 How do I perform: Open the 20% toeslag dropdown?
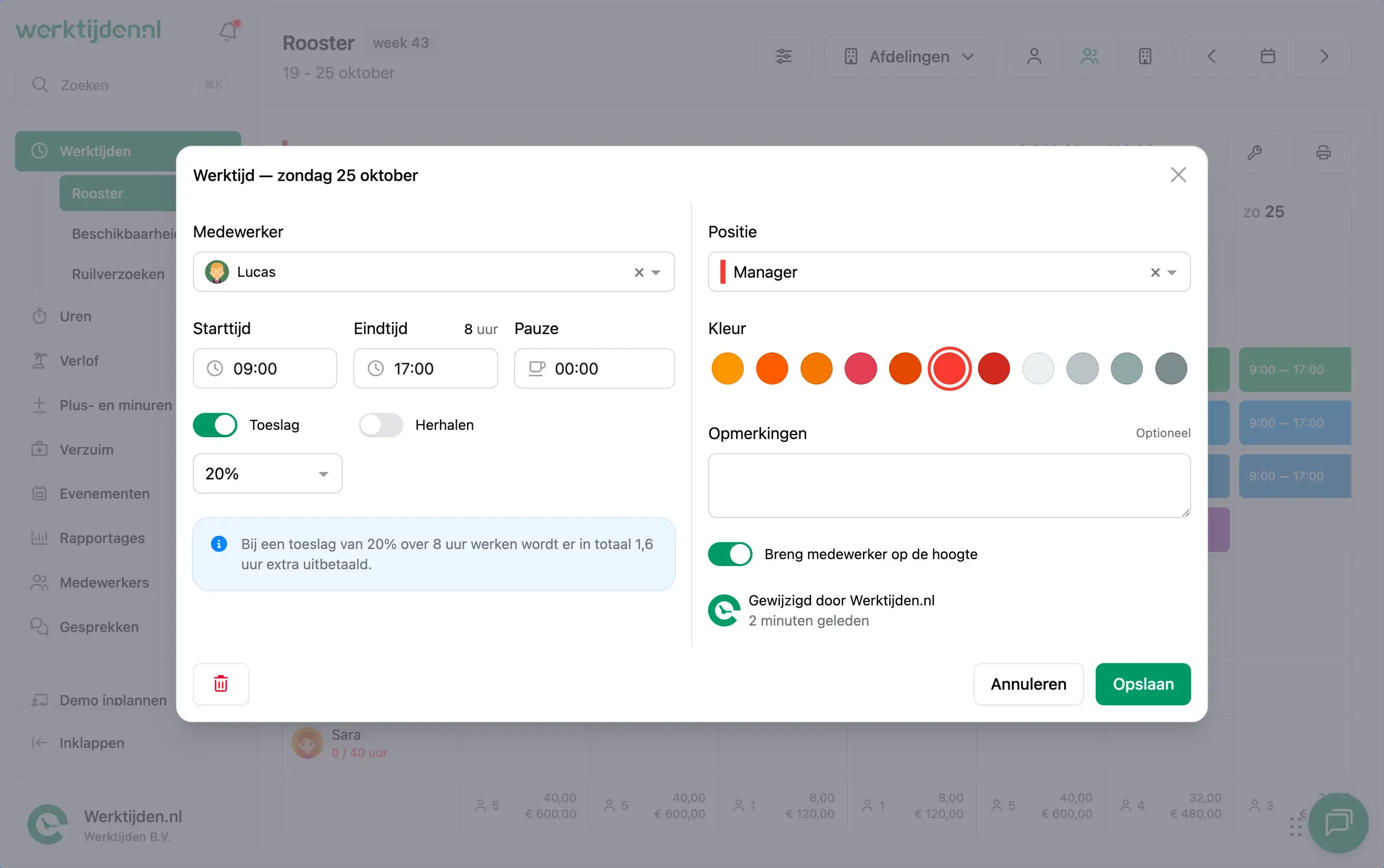(x=268, y=473)
